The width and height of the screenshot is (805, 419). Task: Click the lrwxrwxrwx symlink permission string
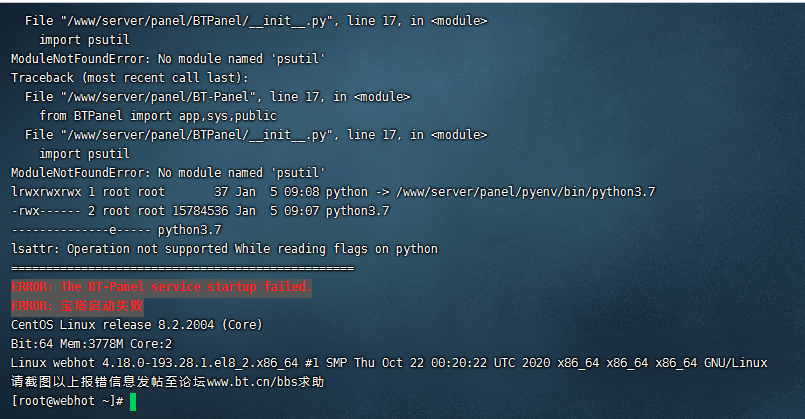pos(46,192)
